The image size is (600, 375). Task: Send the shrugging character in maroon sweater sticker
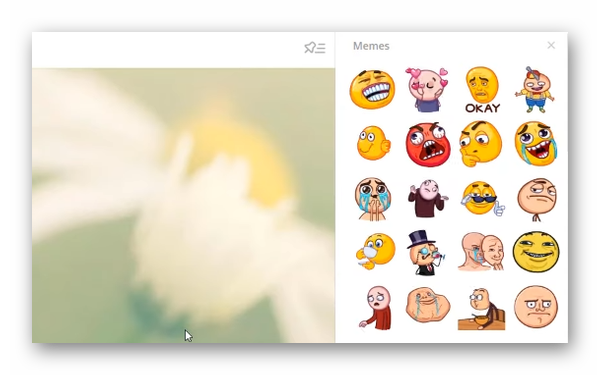click(427, 199)
